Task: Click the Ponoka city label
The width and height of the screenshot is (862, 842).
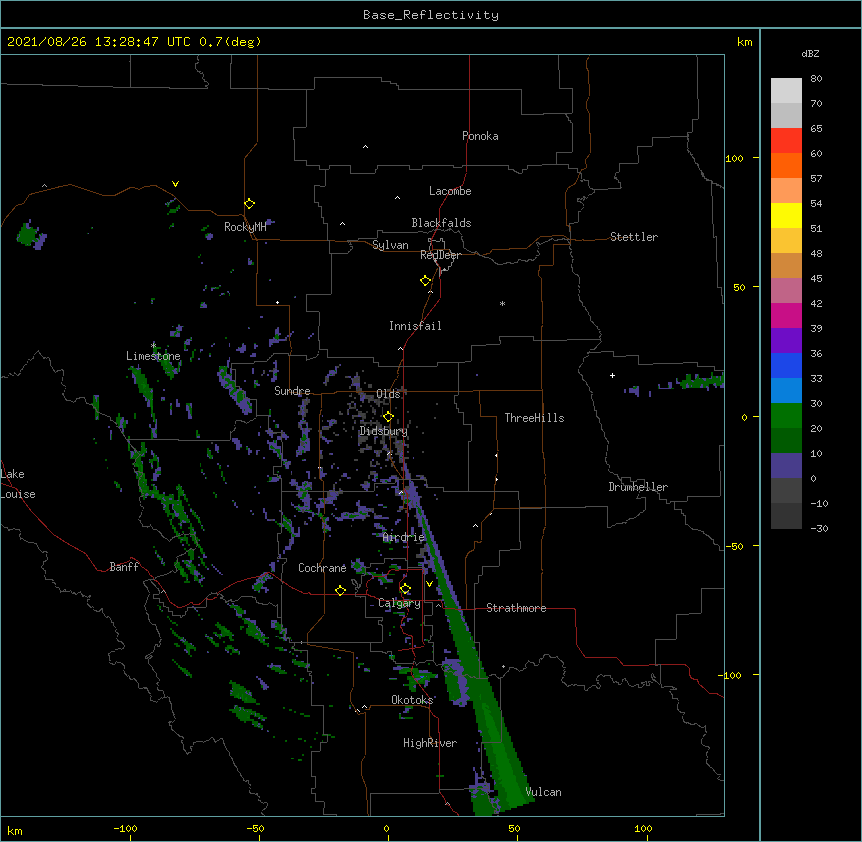Action: (x=480, y=136)
